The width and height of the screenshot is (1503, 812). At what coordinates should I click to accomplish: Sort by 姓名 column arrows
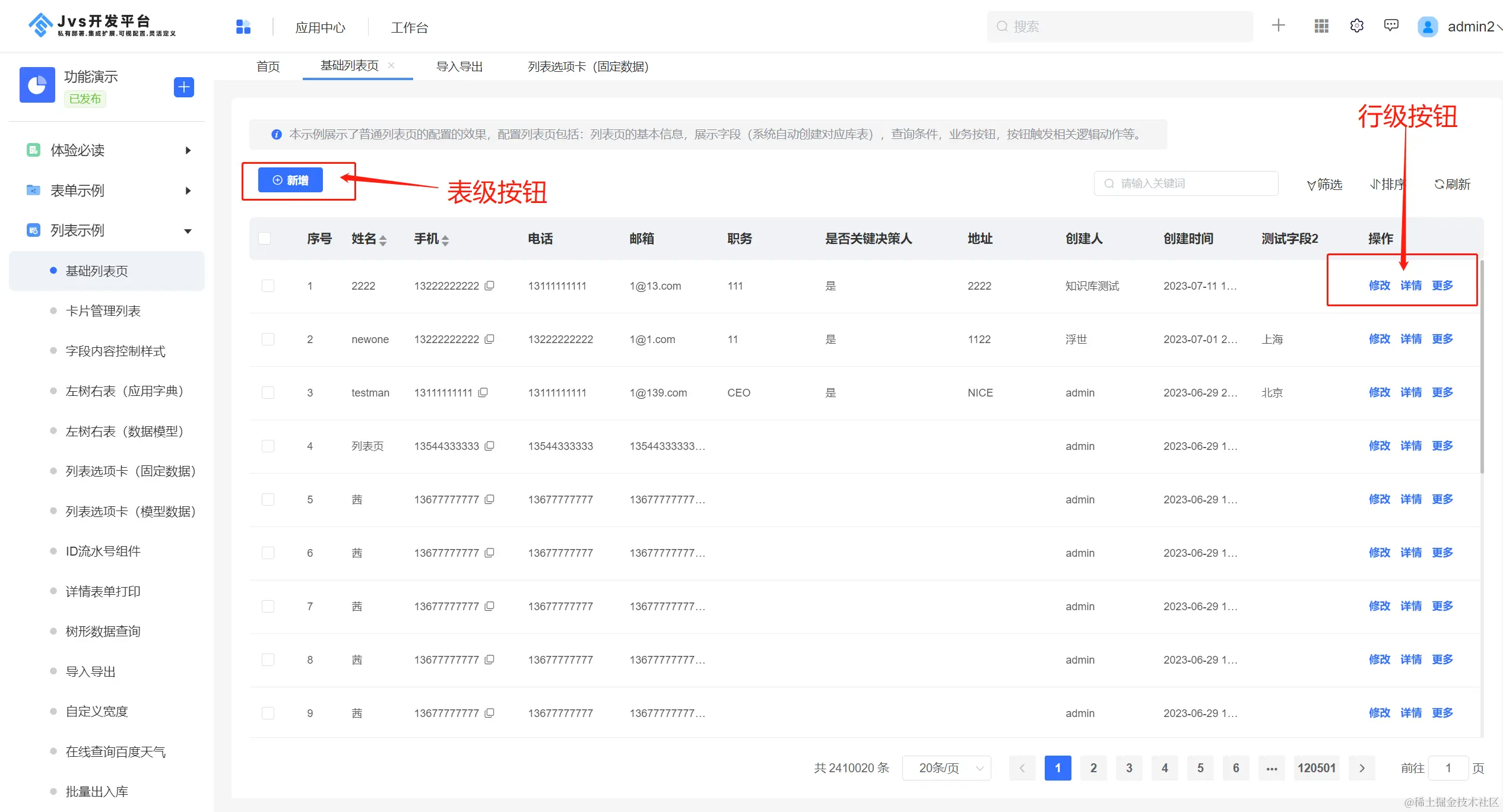383,240
